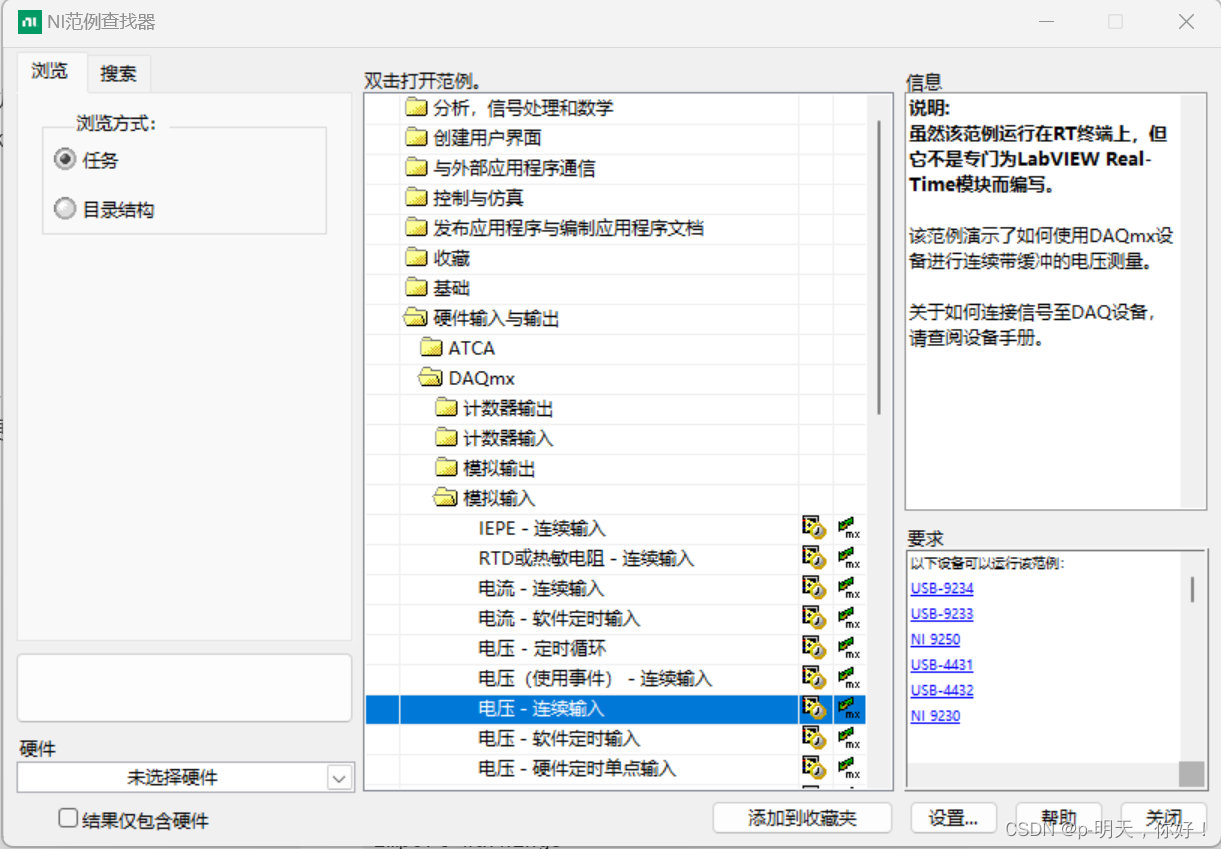
Task: Click folder icon beside 控制与仿真
Action: (416, 198)
